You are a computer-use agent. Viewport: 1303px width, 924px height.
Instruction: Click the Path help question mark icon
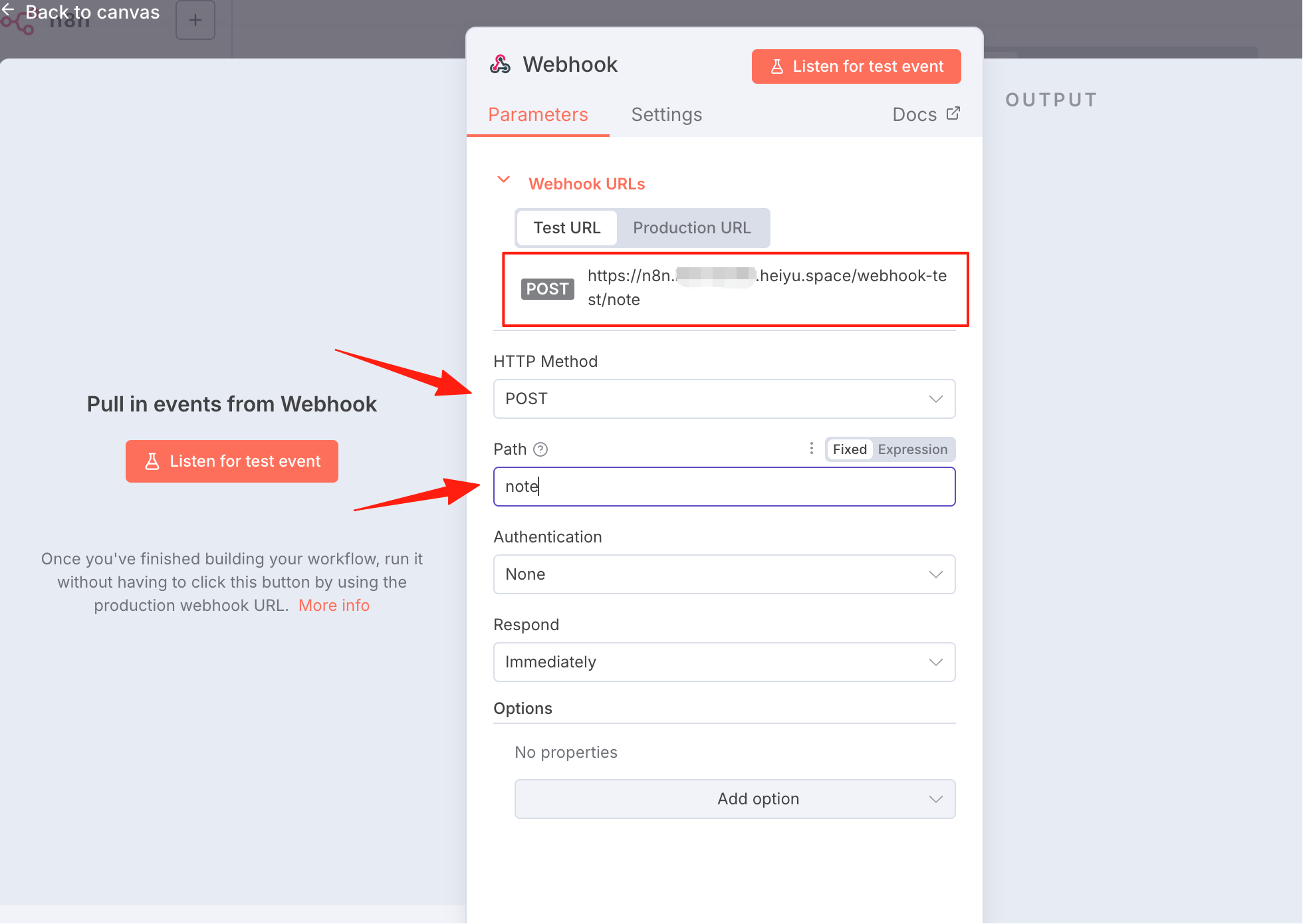click(541, 449)
